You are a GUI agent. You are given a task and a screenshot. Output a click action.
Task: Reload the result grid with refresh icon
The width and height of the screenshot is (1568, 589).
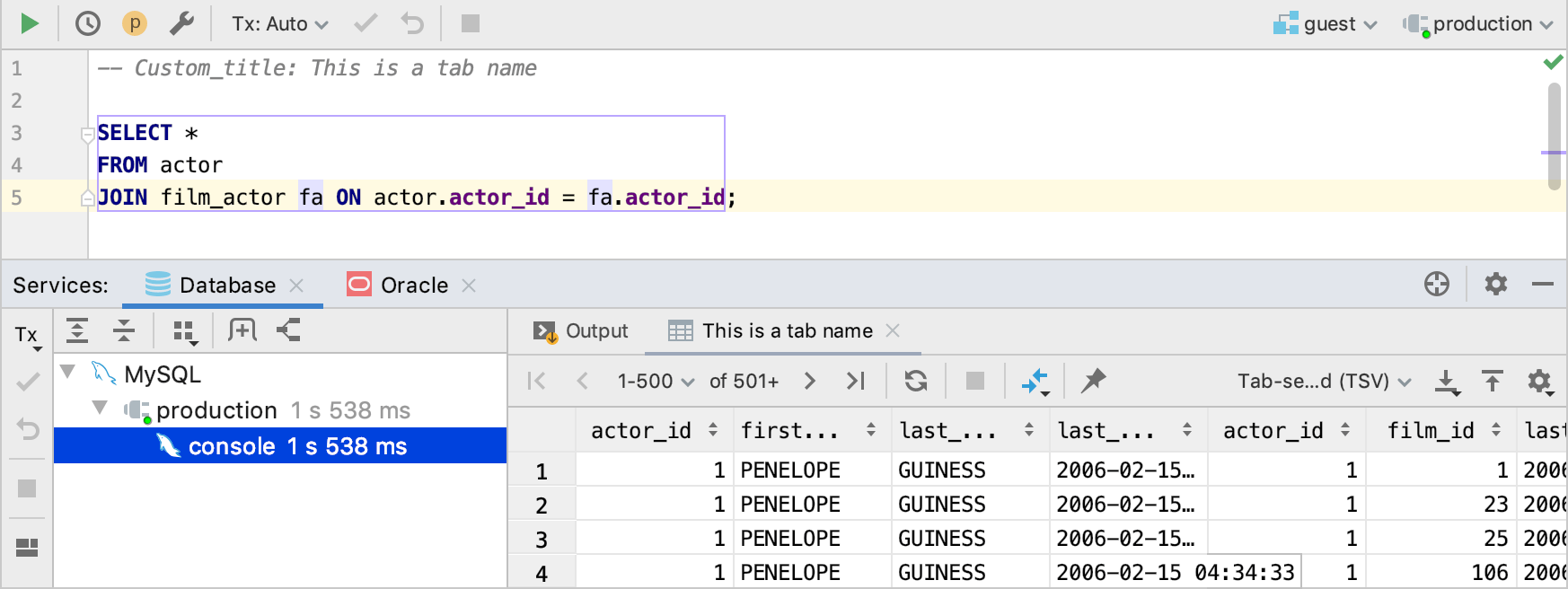click(916, 381)
